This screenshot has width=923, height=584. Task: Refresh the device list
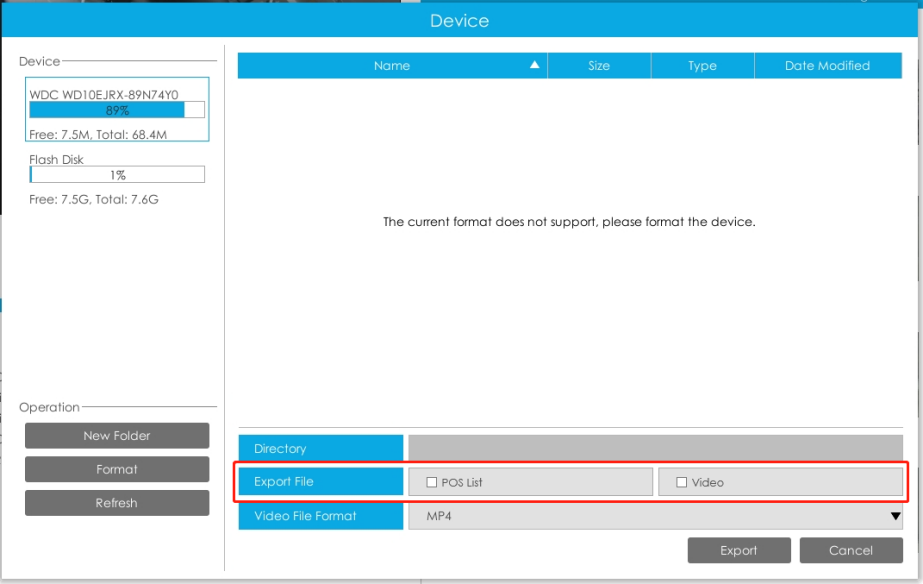tap(117, 503)
